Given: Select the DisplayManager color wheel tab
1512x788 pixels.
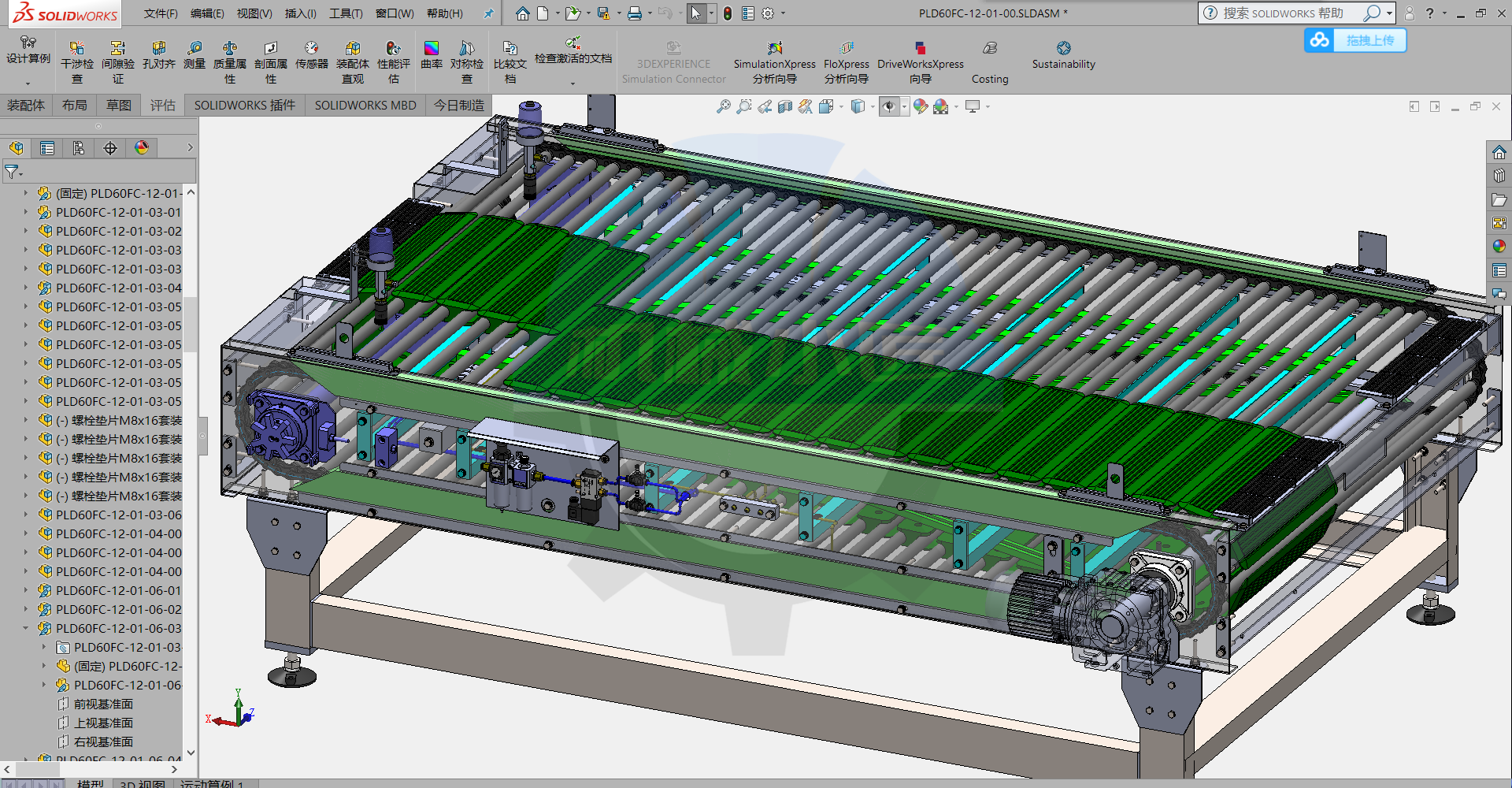Looking at the screenshot, I should coord(142,148).
